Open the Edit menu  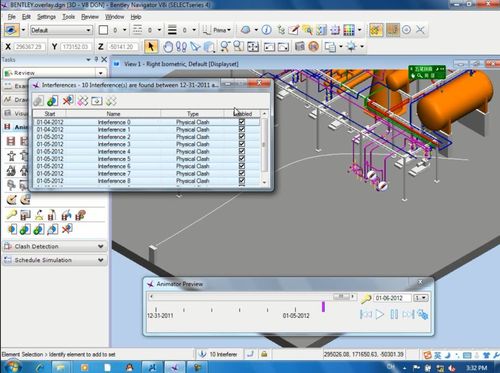pos(26,17)
